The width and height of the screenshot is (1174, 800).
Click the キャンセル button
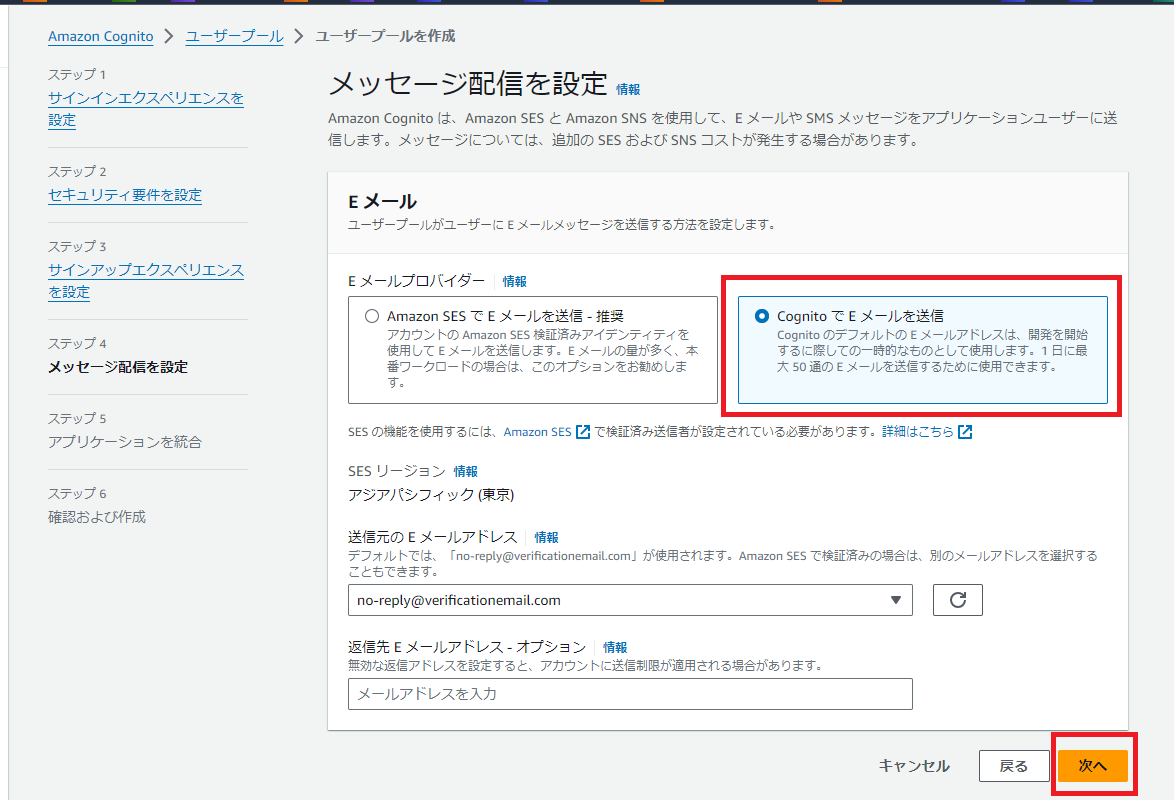click(x=913, y=766)
